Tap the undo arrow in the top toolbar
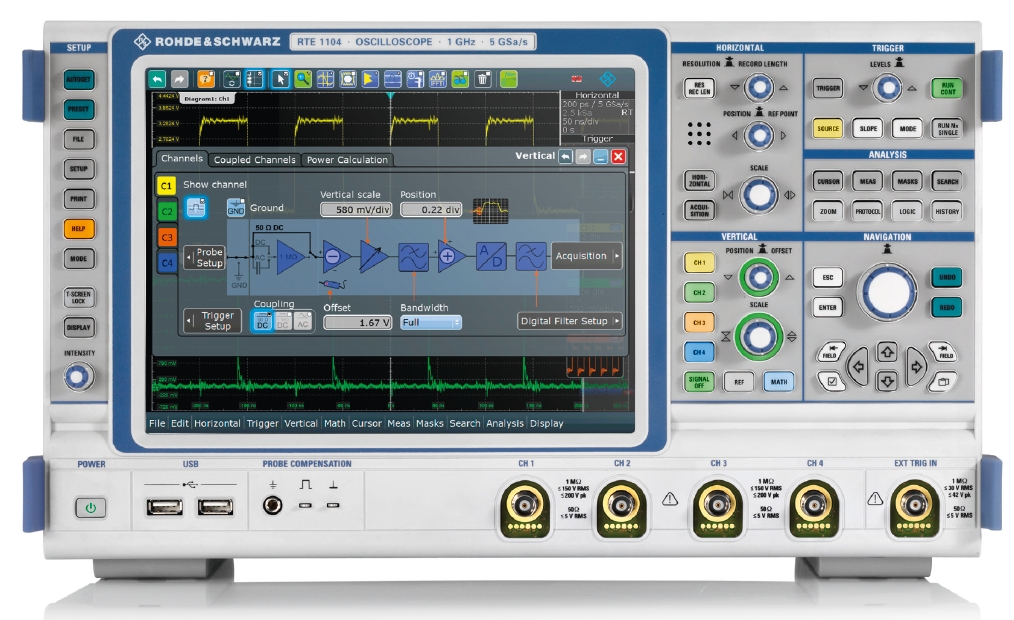Viewport: 1014px width, 620px height. [157, 79]
